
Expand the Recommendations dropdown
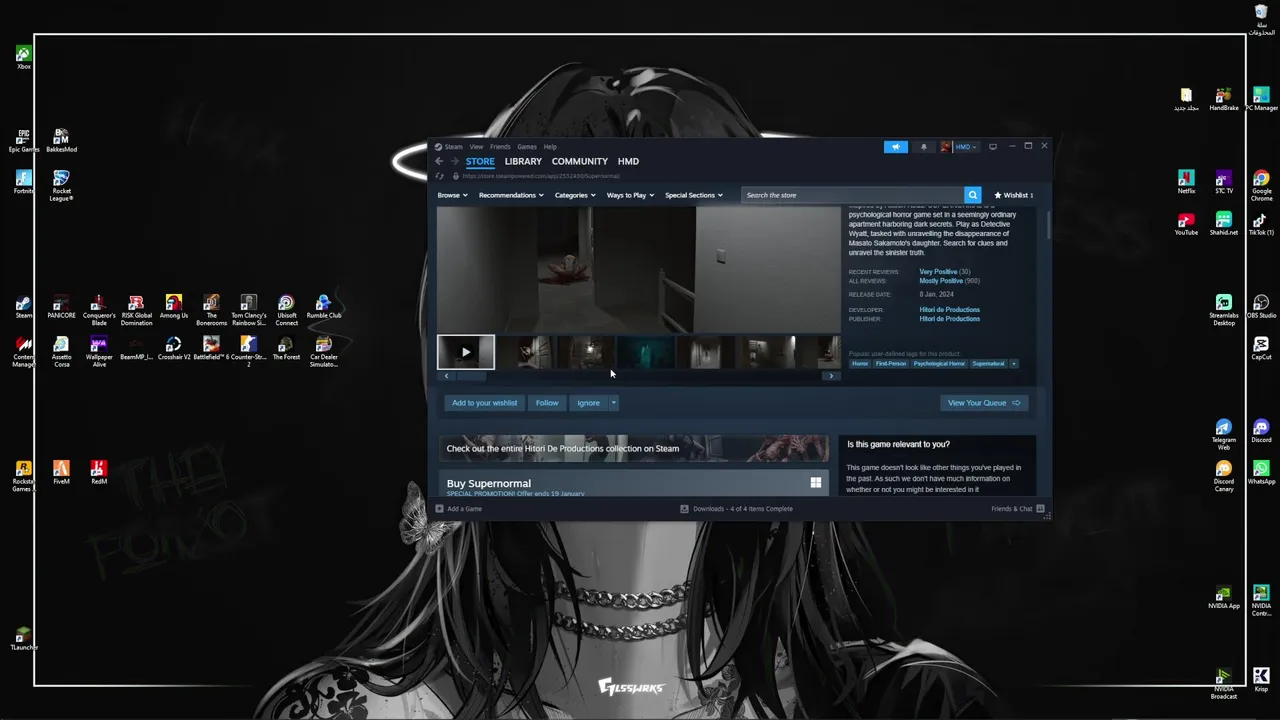511,195
